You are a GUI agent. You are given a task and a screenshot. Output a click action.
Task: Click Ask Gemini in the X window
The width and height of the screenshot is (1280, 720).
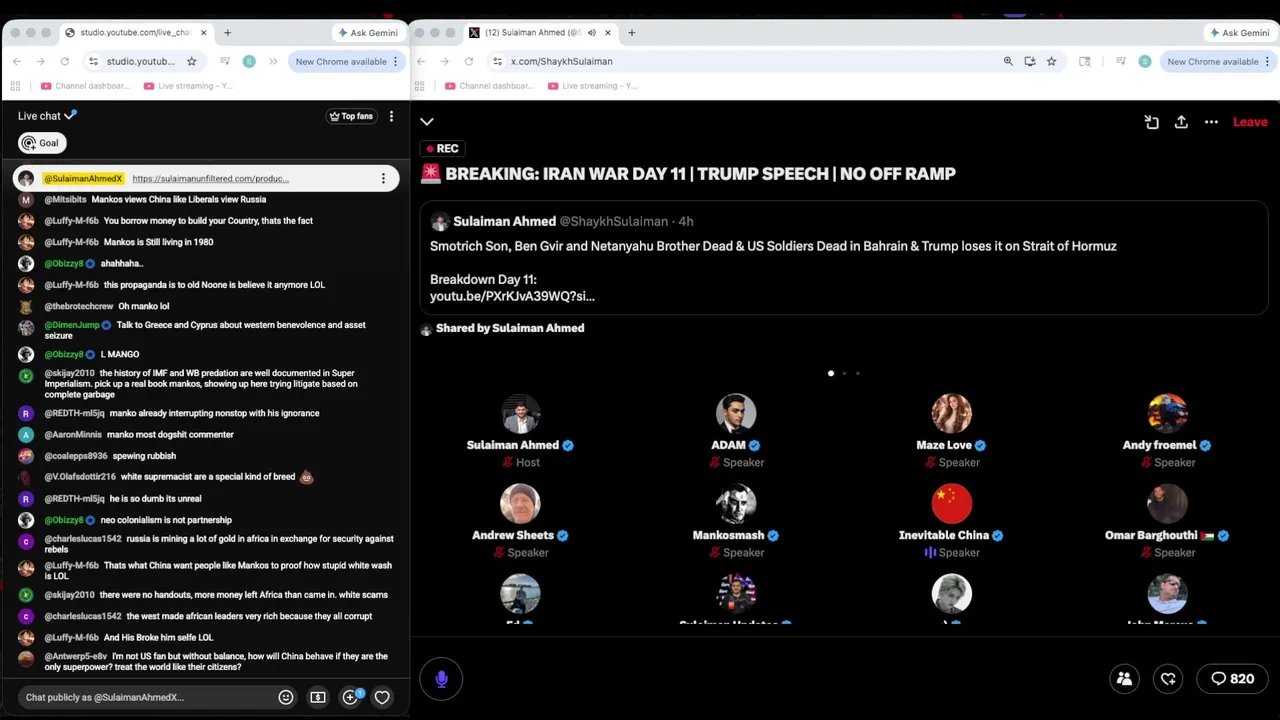click(x=1240, y=33)
